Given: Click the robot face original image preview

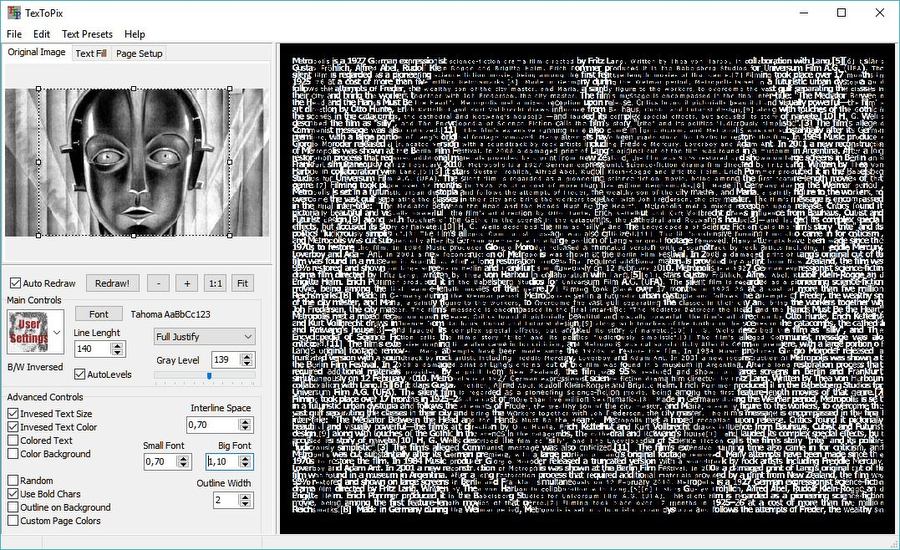Looking at the screenshot, I should click(x=137, y=162).
